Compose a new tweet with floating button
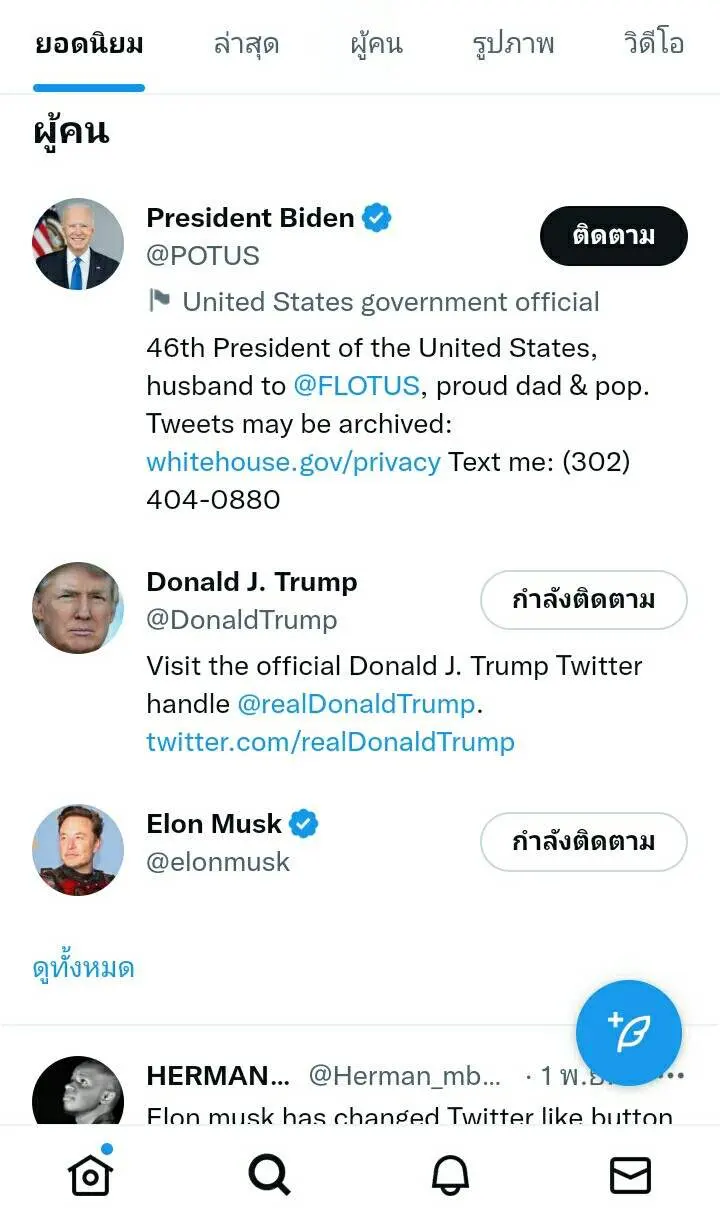720x1224 pixels. pos(629,1033)
